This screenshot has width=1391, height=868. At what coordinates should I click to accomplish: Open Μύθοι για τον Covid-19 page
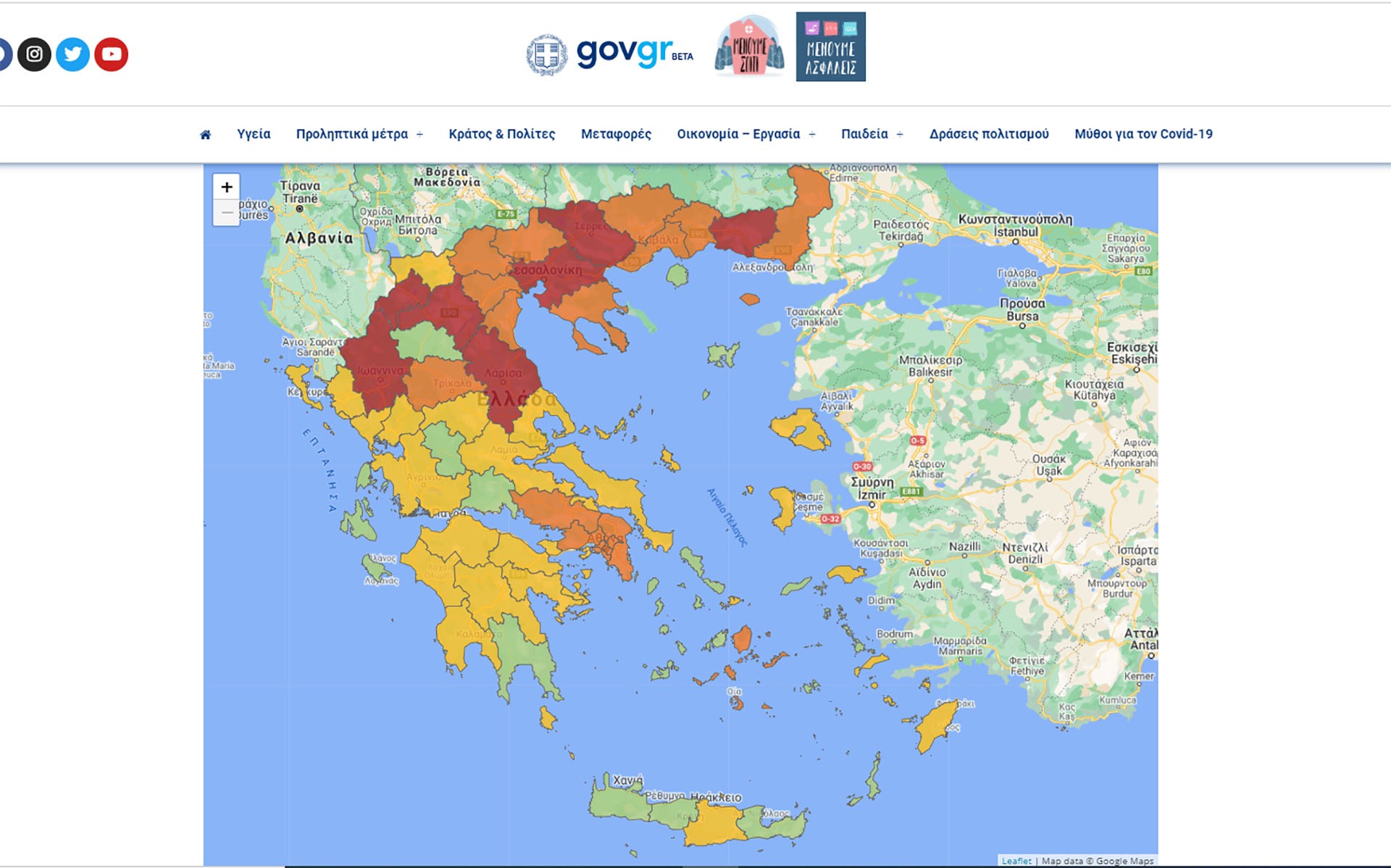(x=1143, y=134)
